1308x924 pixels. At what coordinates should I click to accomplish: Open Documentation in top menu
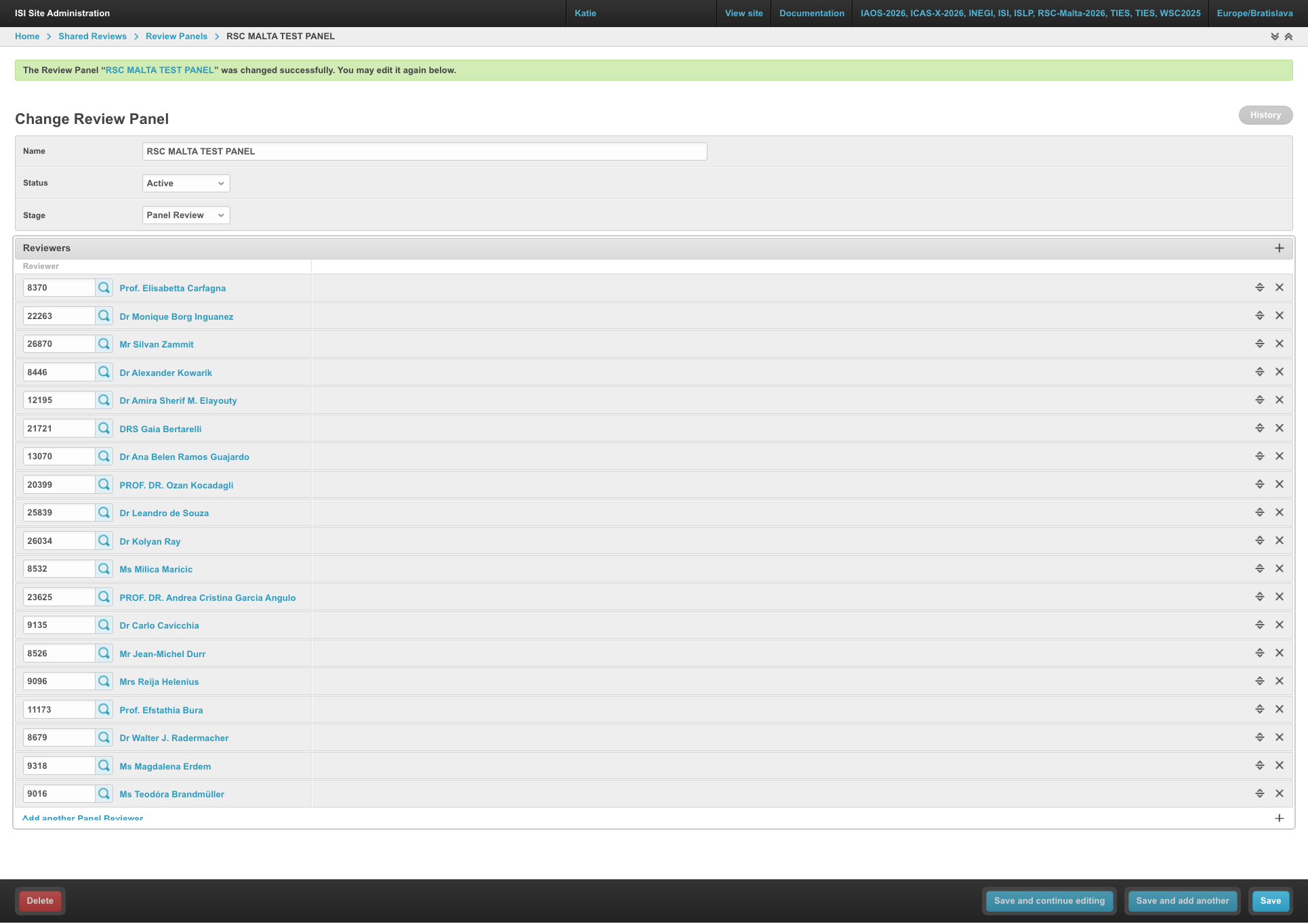(x=811, y=13)
